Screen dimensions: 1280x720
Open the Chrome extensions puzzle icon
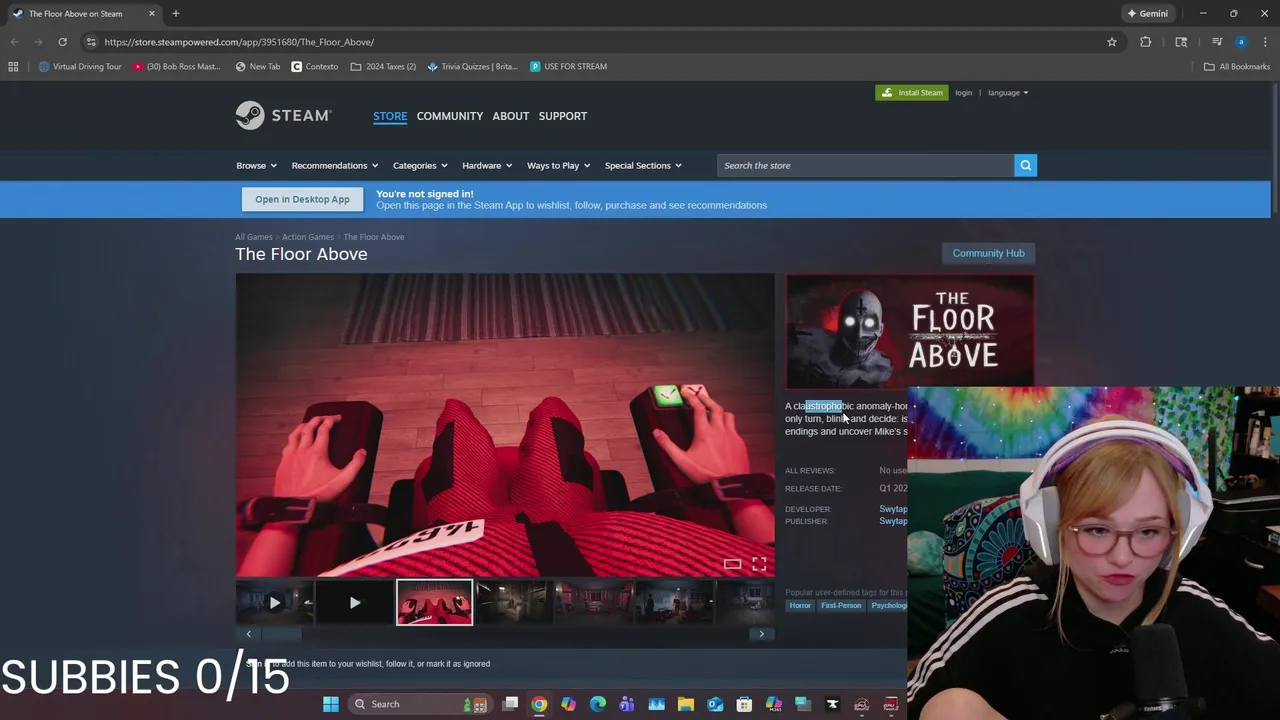[1145, 42]
